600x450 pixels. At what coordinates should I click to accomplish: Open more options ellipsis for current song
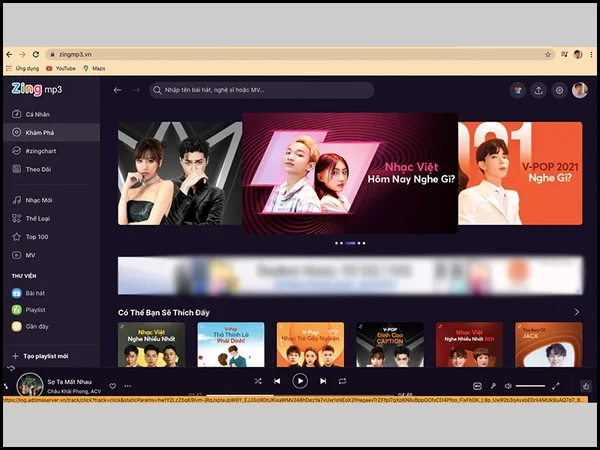tap(128, 386)
